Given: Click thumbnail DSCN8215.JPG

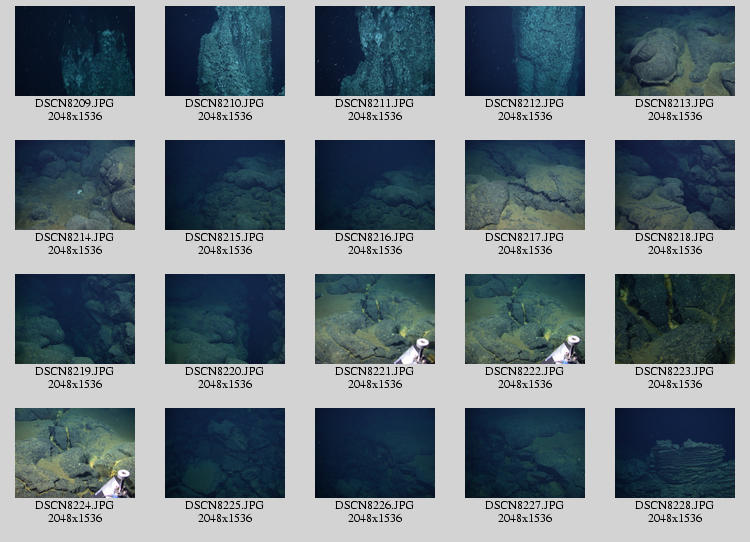Looking at the screenshot, I should [225, 185].
